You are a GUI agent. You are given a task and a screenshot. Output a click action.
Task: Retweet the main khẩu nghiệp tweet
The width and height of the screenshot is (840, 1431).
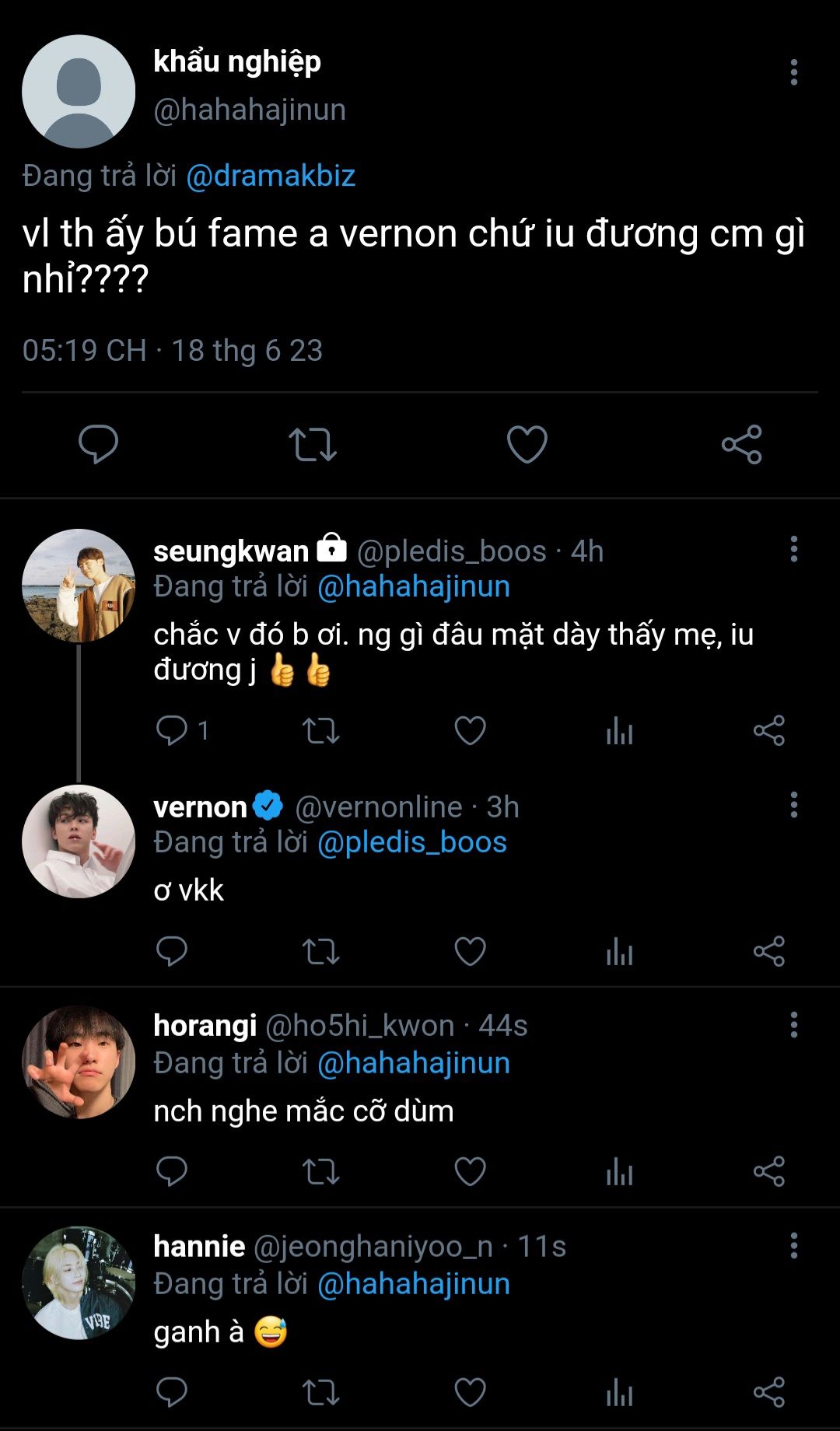[313, 444]
